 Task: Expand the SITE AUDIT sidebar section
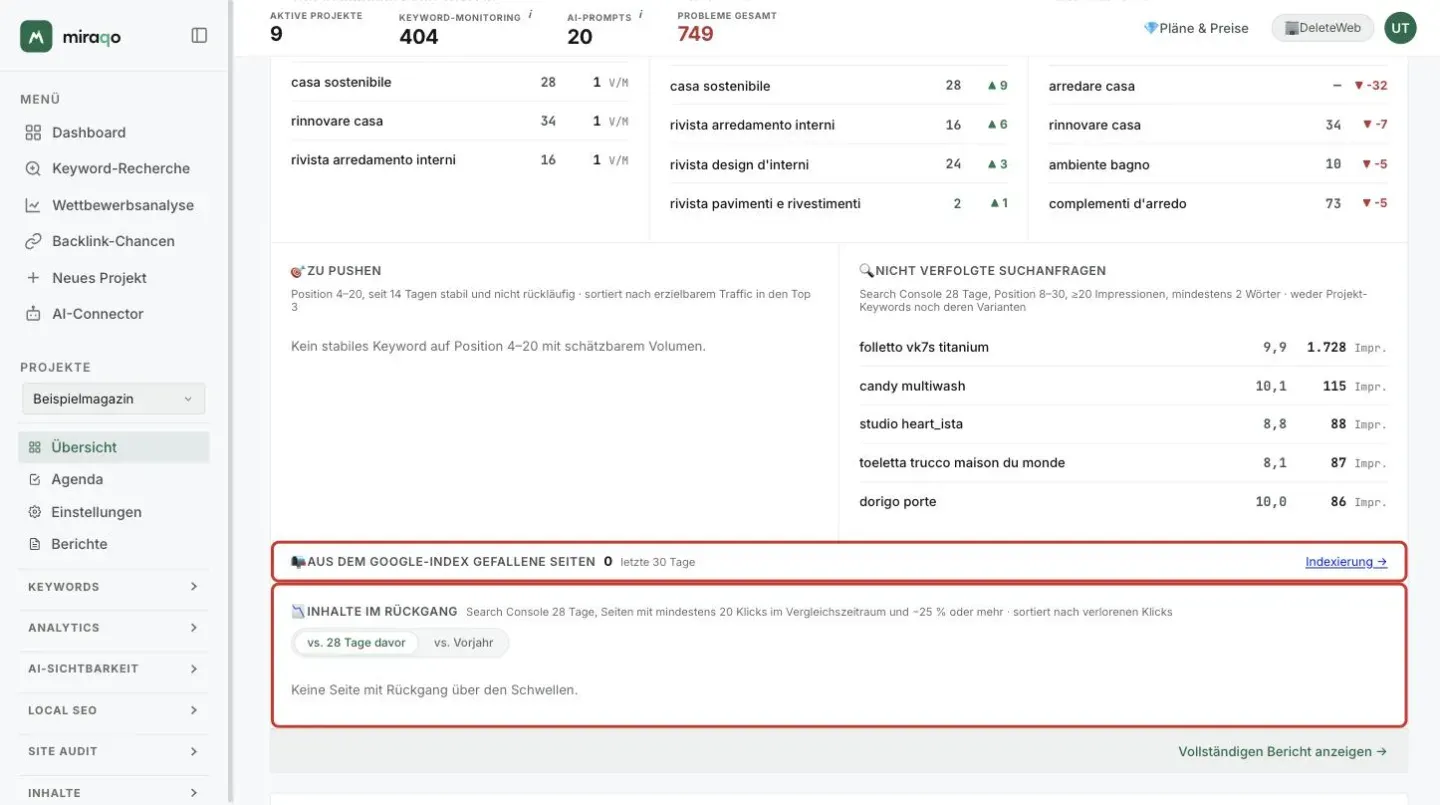pyautogui.click(x=113, y=751)
